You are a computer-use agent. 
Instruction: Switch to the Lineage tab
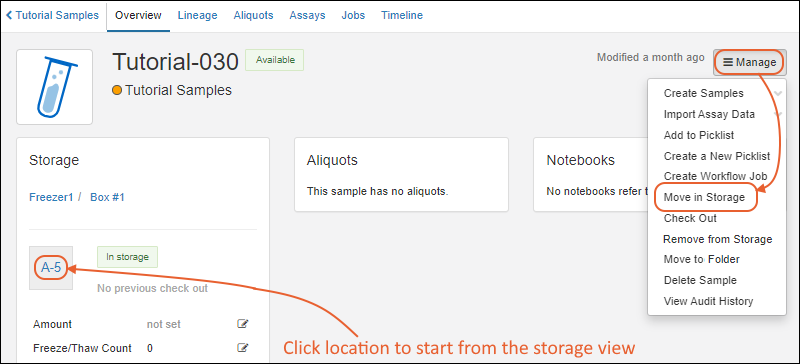[x=197, y=15]
